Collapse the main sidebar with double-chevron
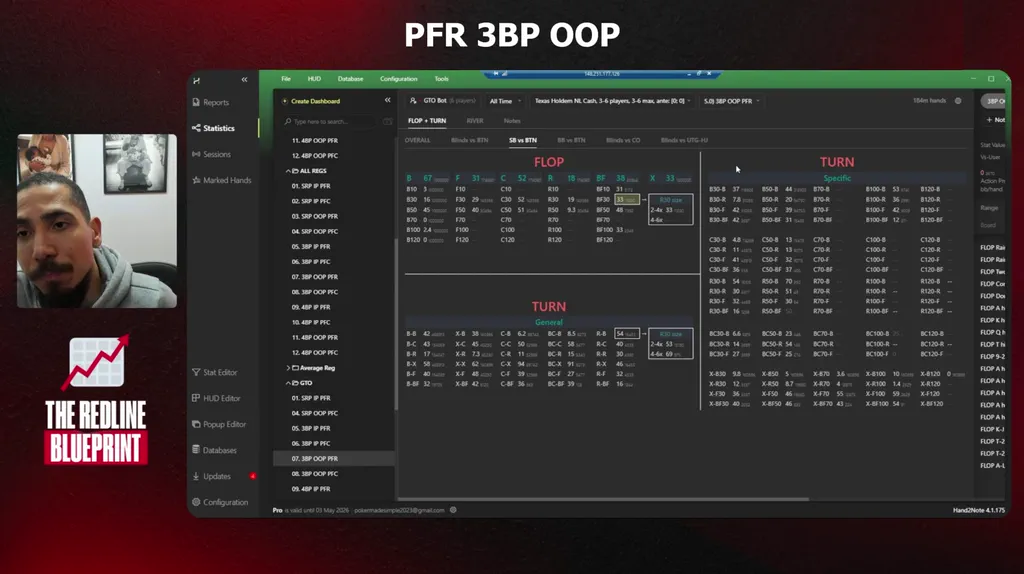1024x574 pixels. (244, 80)
